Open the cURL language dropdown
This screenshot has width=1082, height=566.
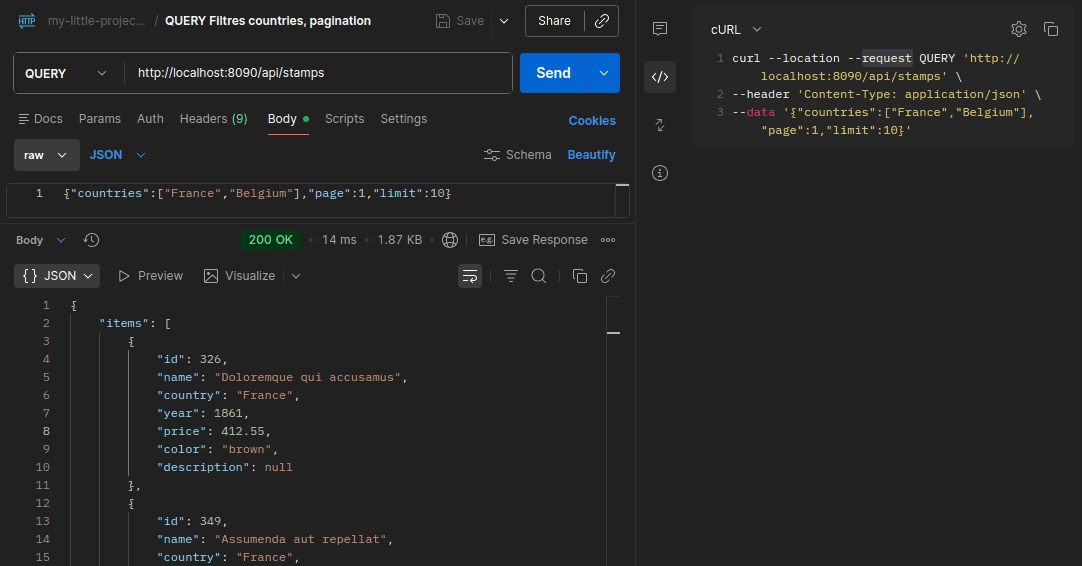click(x=736, y=30)
